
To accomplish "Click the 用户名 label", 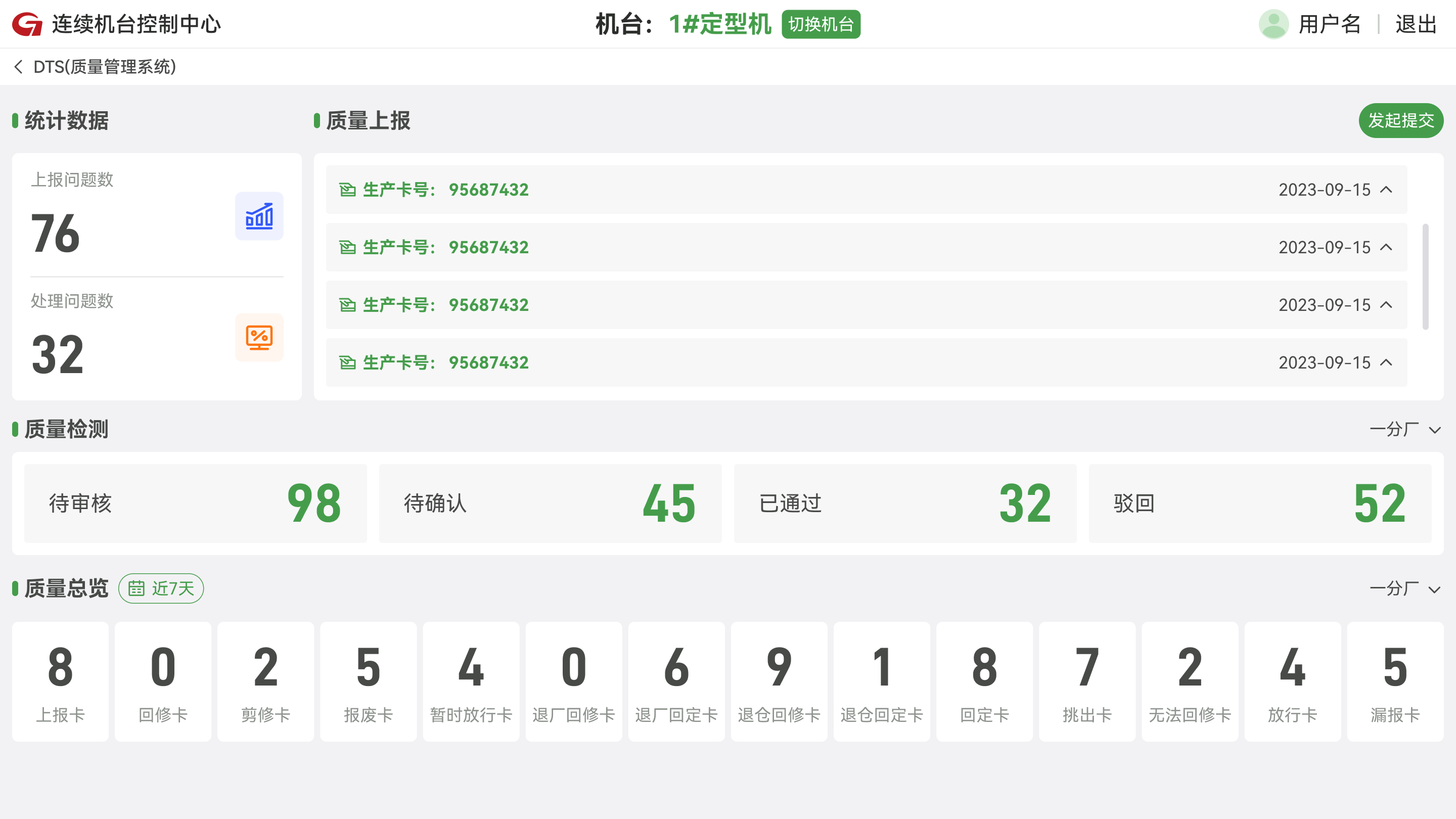I will tap(1330, 24).
